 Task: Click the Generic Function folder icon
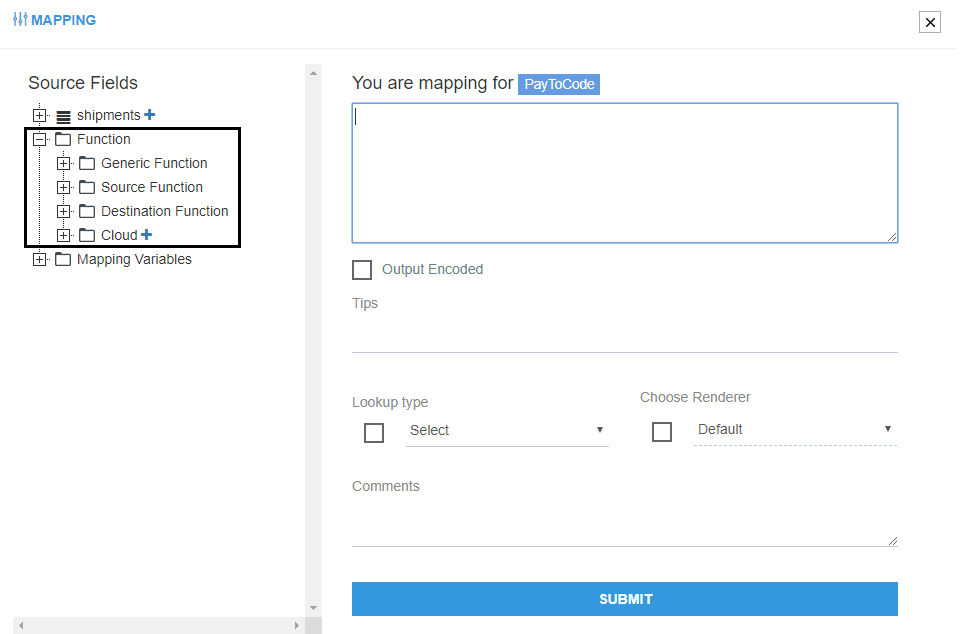(x=87, y=163)
